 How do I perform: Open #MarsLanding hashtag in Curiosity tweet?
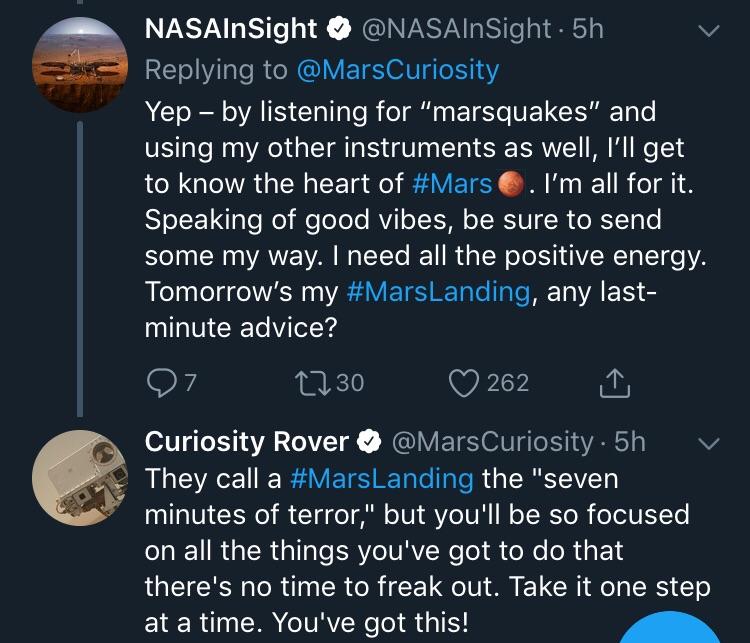click(382, 479)
